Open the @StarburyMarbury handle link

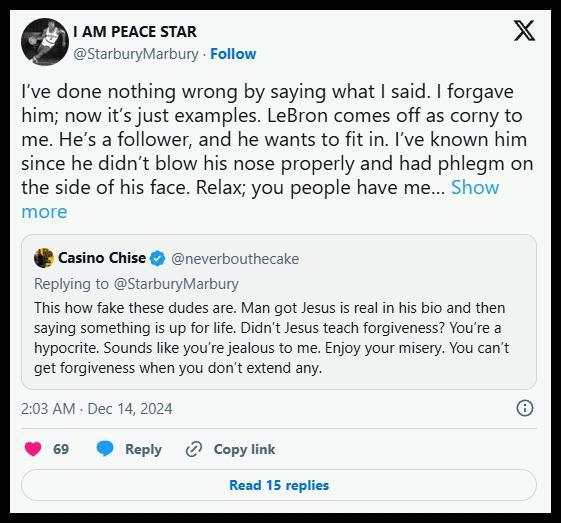[x=136, y=54]
